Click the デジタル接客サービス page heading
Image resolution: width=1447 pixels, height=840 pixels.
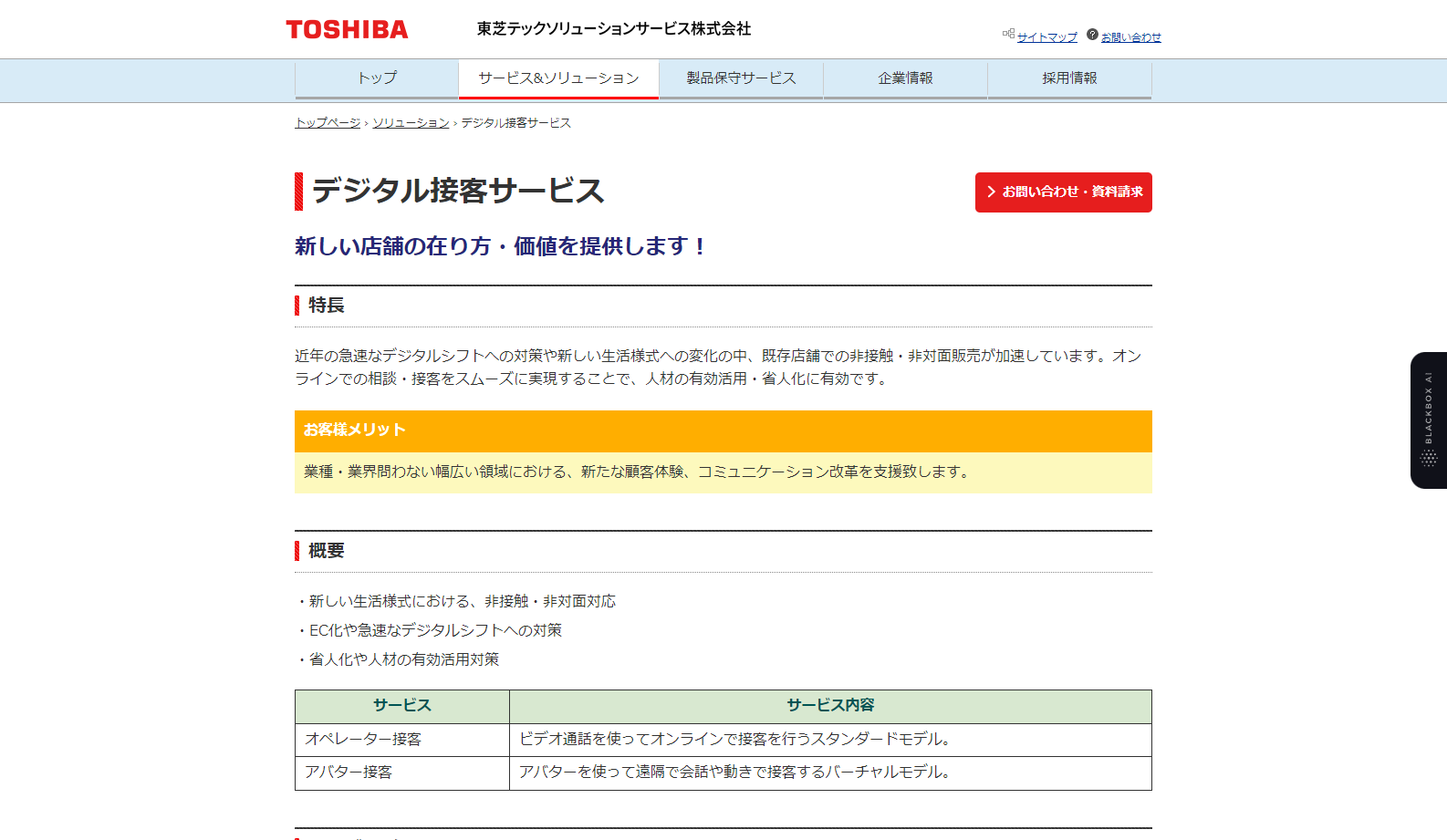click(458, 192)
